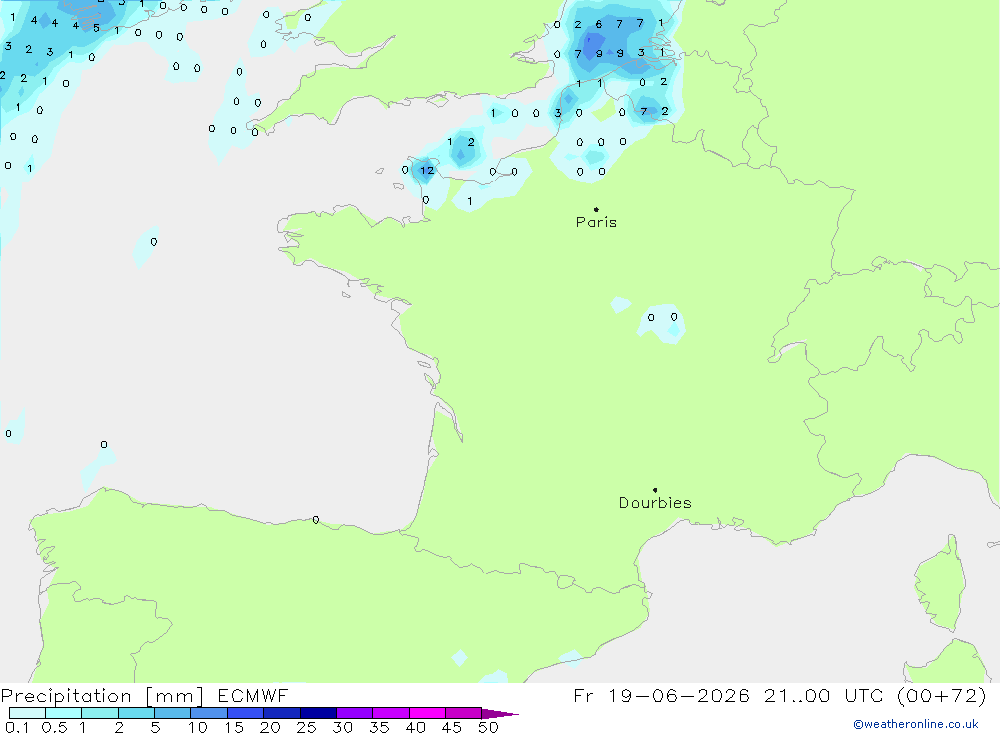Click the ECMWF model label

click(253, 696)
